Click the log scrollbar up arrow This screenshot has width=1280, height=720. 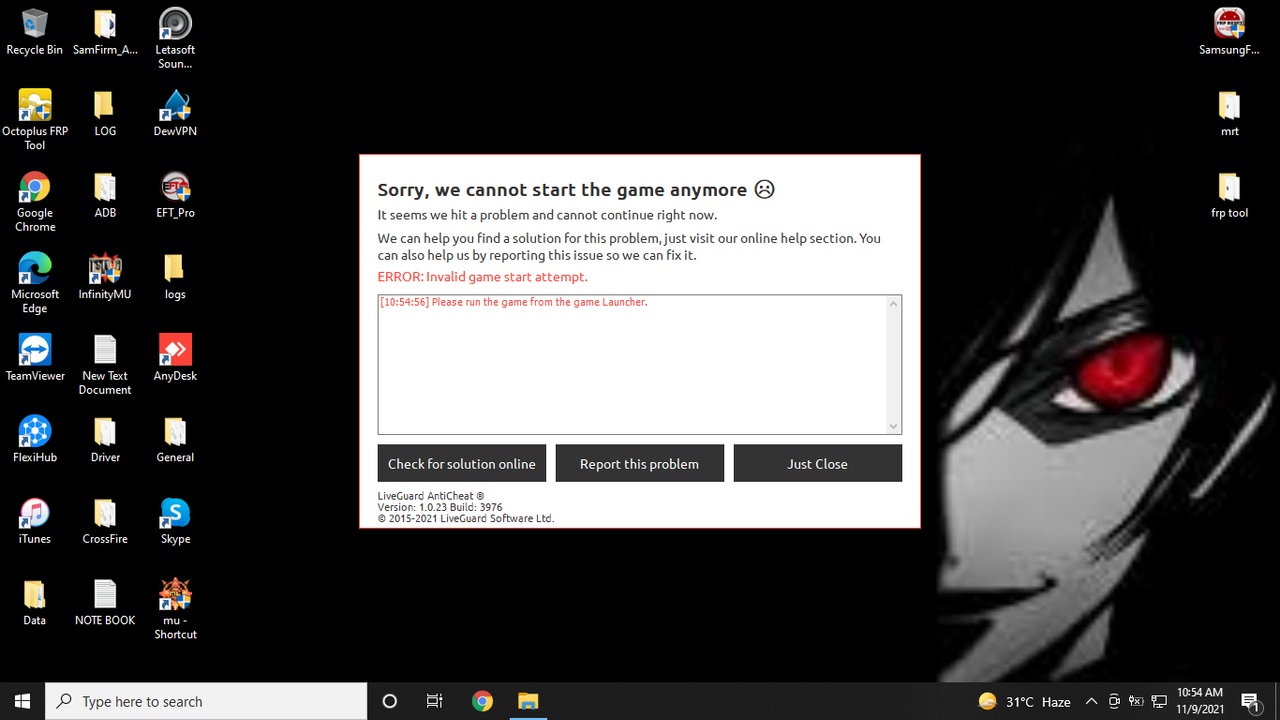pos(894,303)
